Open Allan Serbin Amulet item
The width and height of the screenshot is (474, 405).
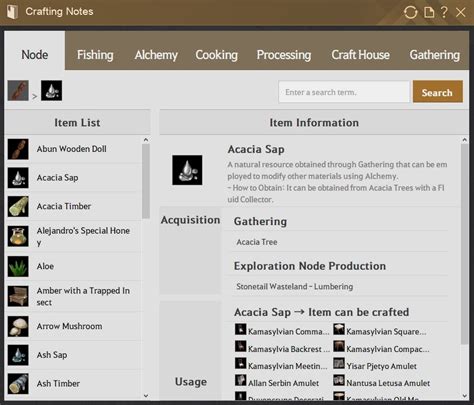(283, 383)
